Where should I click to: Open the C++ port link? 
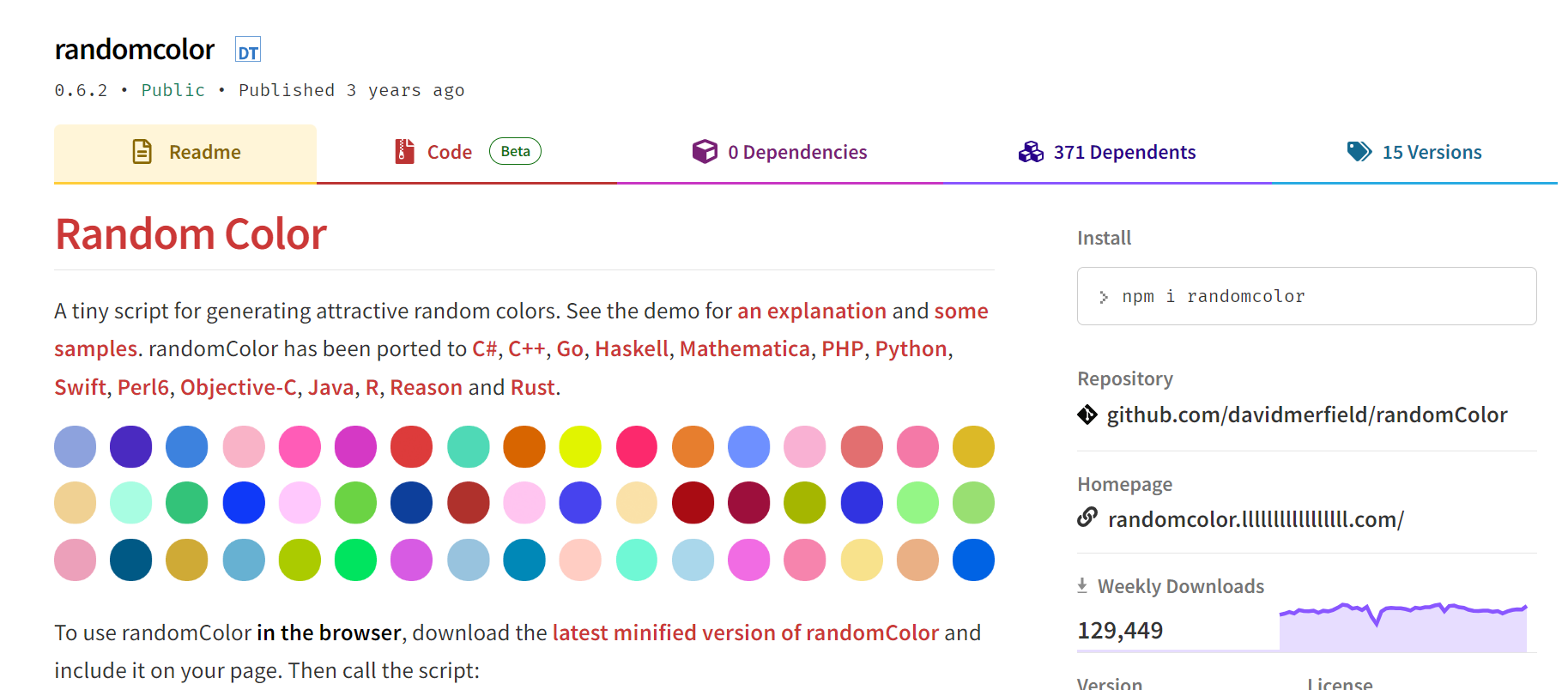pyautogui.click(x=526, y=348)
